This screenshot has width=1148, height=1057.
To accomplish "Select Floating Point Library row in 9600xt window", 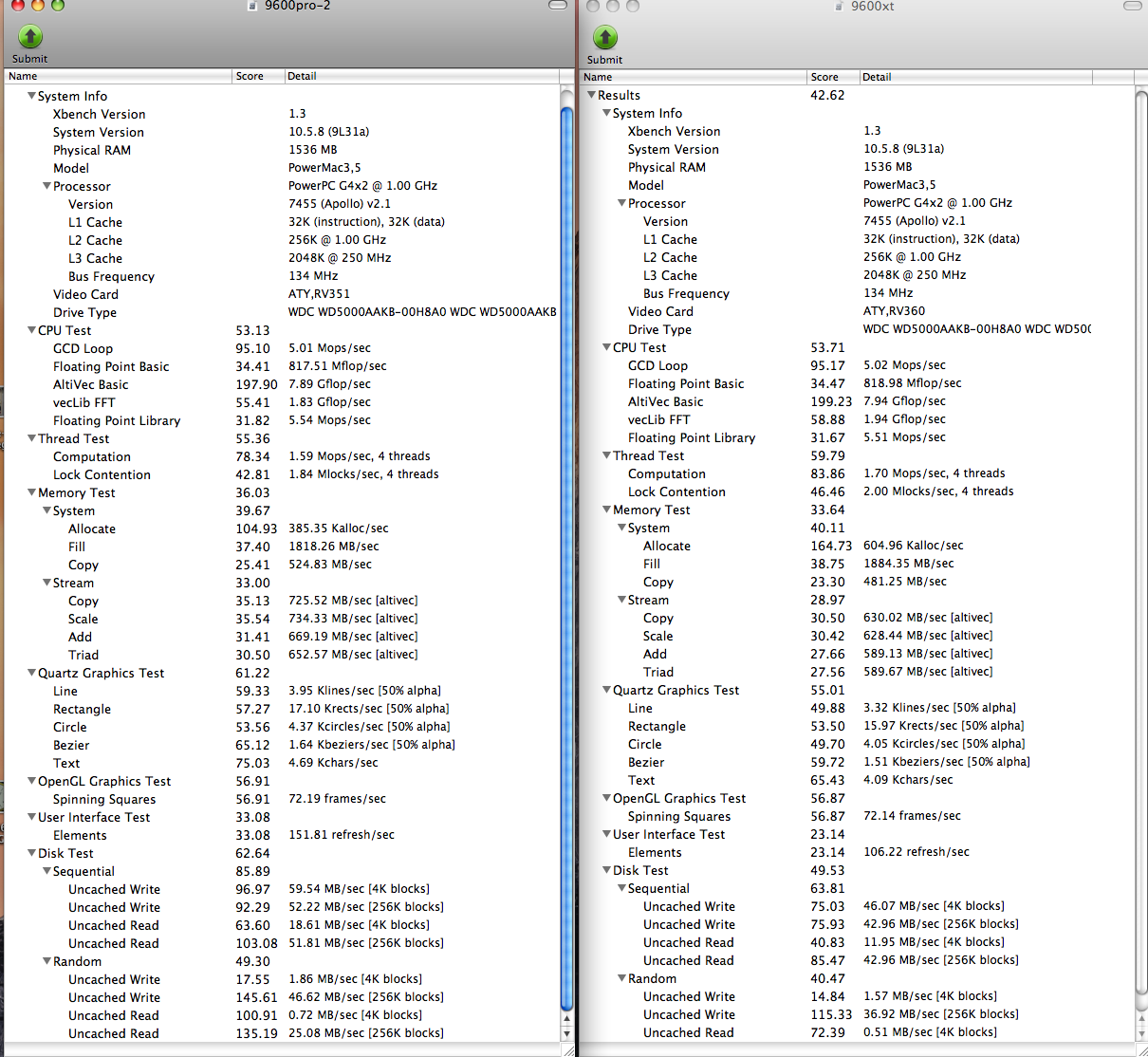I will click(857, 437).
